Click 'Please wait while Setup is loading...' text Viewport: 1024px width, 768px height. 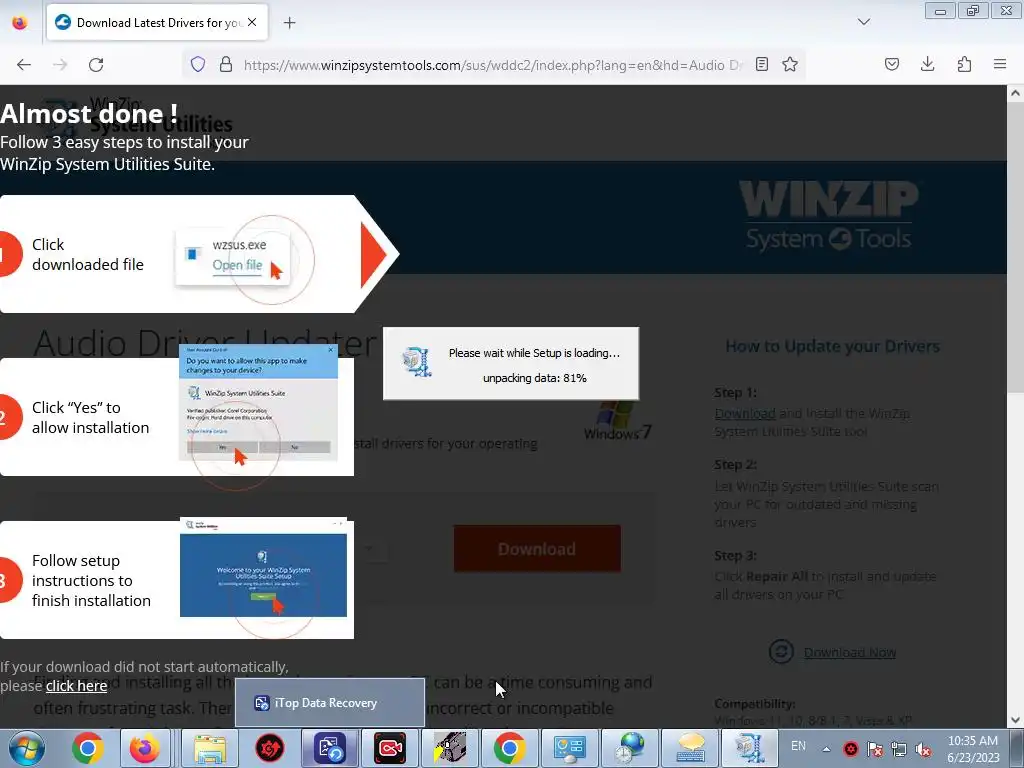(534, 353)
